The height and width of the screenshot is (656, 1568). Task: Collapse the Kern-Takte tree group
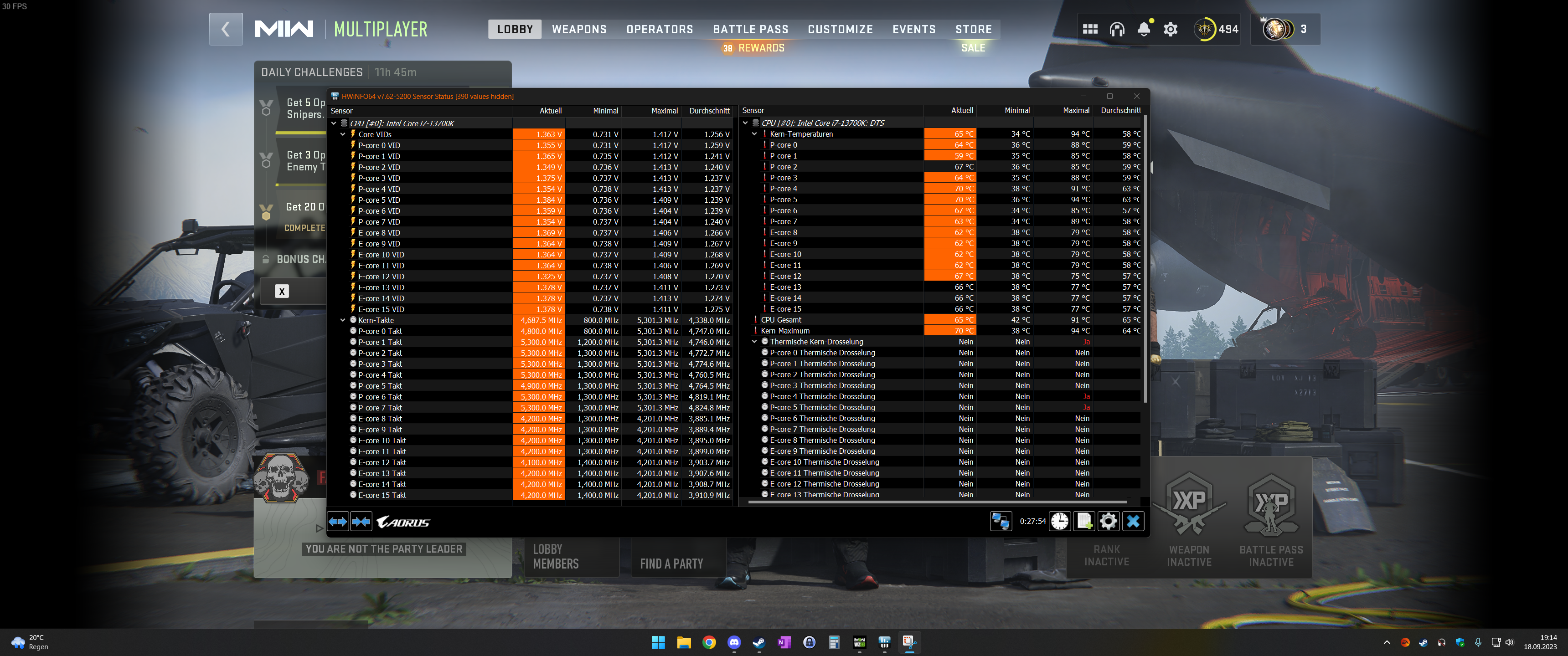coord(343,320)
